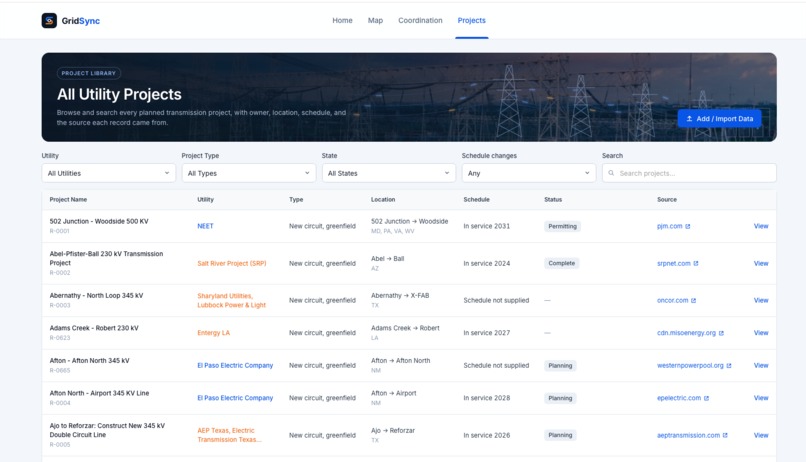Open external link icon next to oncor.com
Image resolution: width=806 pixels, height=462 pixels.
pyautogui.click(x=693, y=300)
